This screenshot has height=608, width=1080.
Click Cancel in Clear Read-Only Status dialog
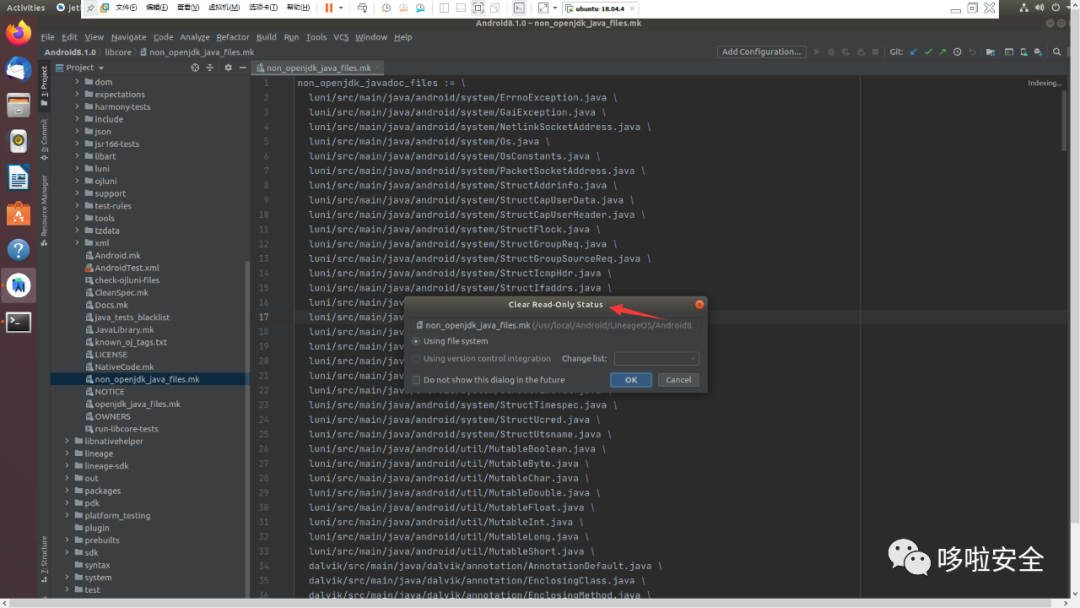coord(678,380)
